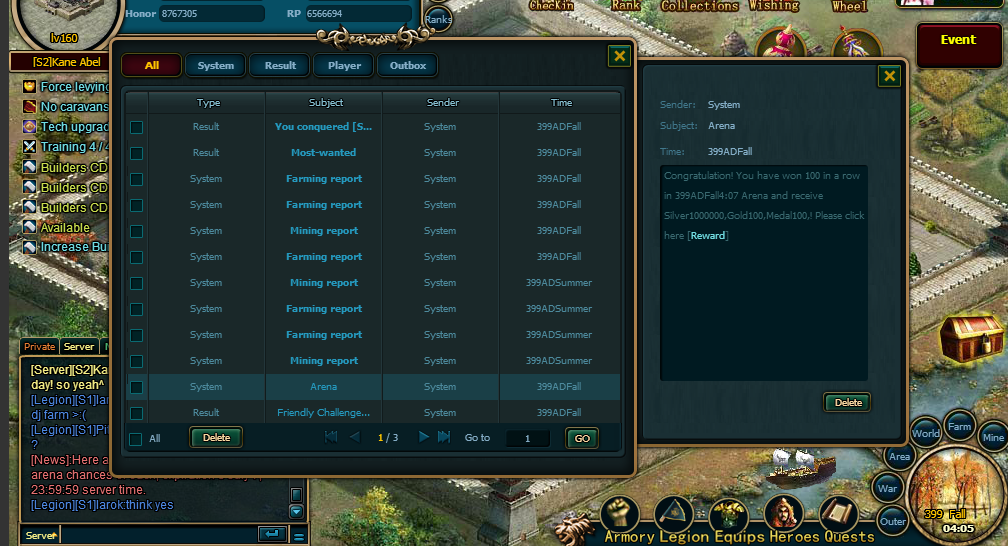The width and height of the screenshot is (1008, 546).
Task: Open the Heroes portrait icon
Action: tap(784, 513)
